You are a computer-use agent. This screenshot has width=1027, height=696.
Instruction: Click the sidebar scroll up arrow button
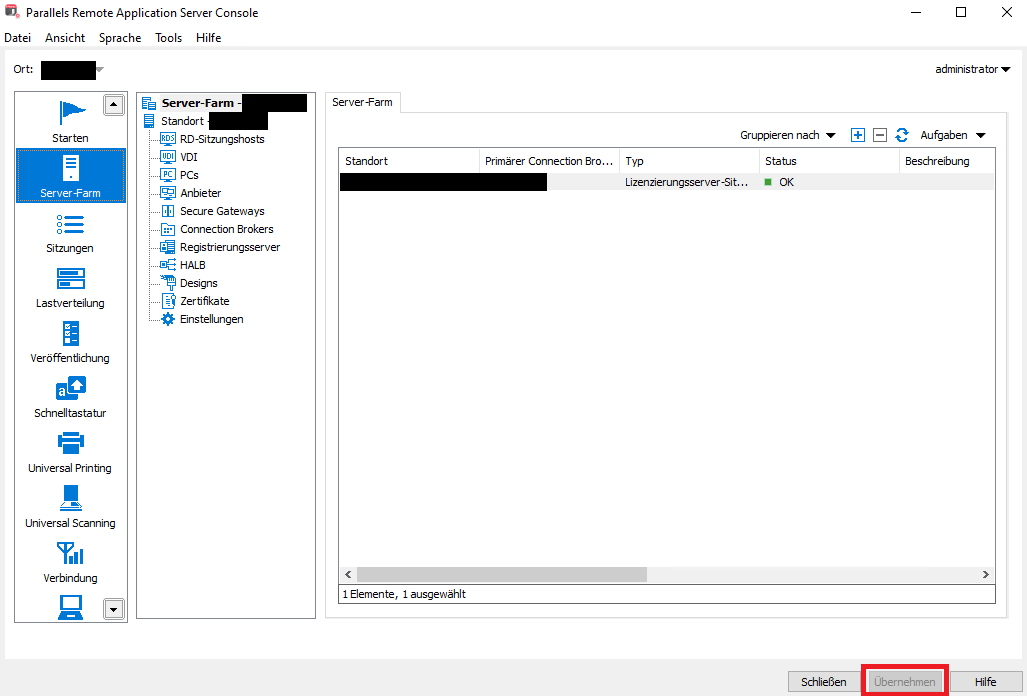pyautogui.click(x=114, y=105)
